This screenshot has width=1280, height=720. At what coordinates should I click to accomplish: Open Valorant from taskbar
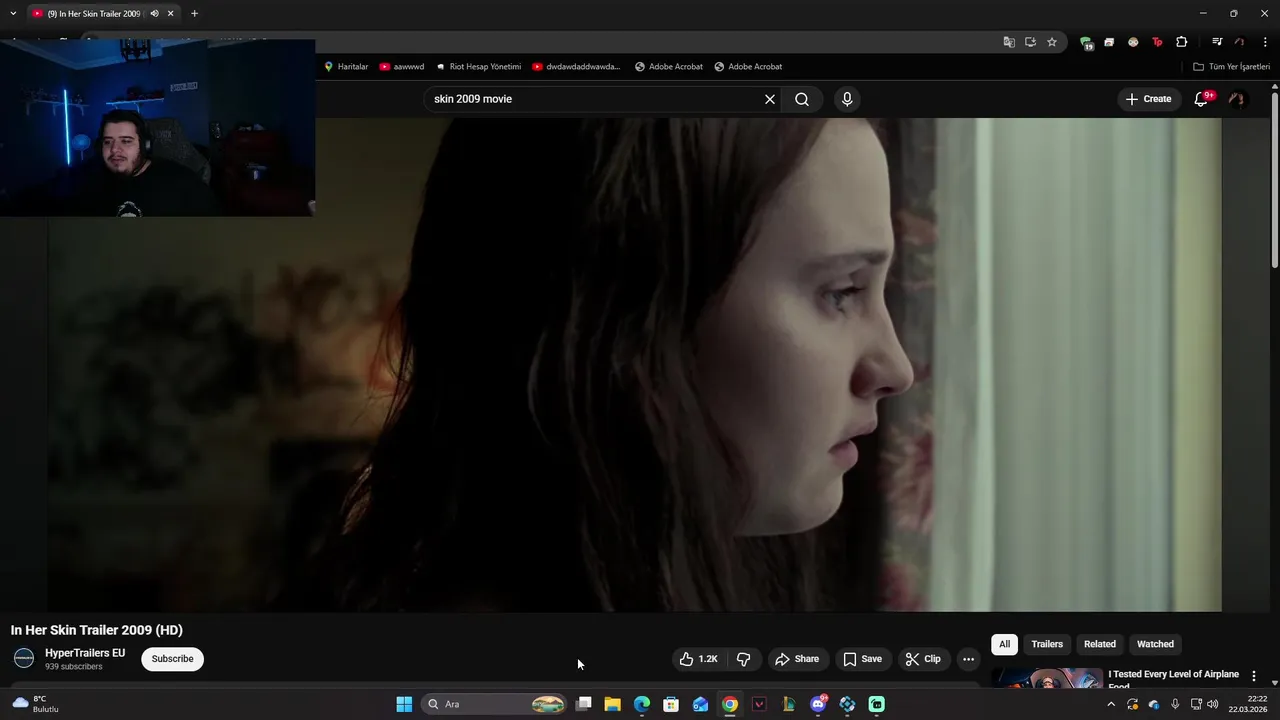pos(759,704)
